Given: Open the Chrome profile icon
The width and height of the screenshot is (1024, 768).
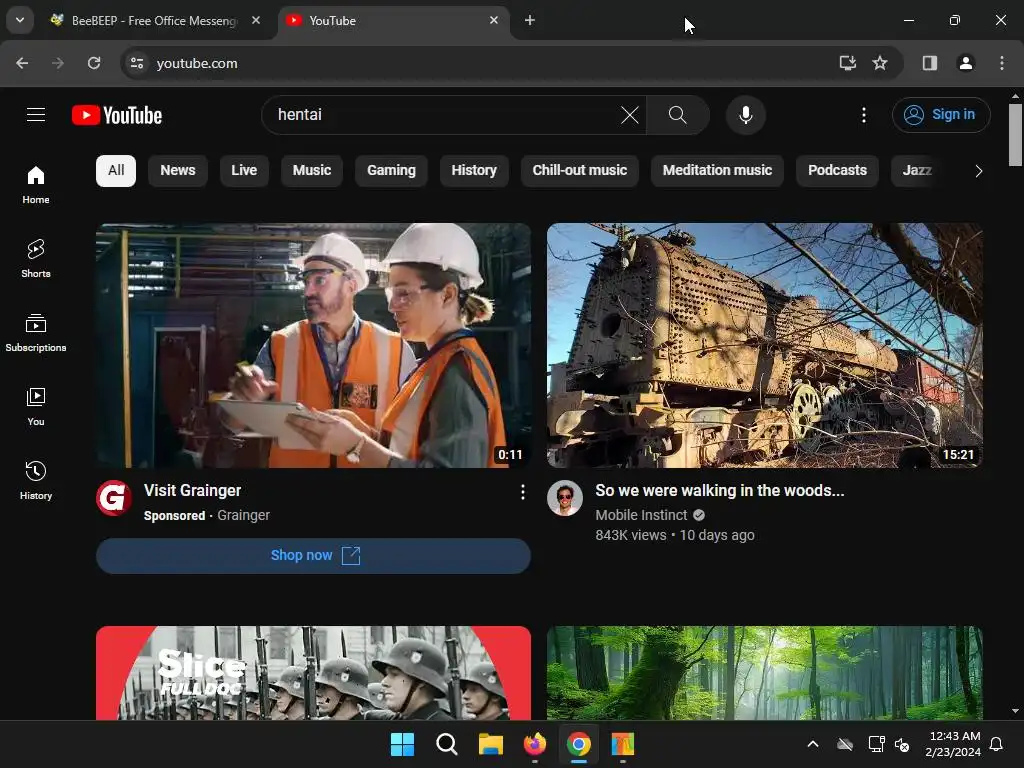Looking at the screenshot, I should click(966, 63).
